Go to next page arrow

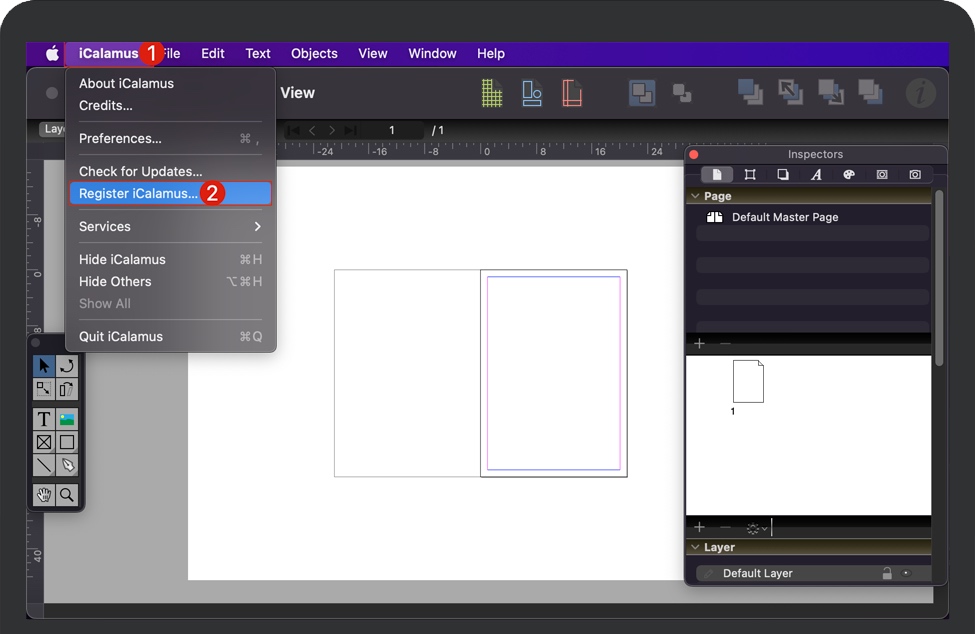331,131
